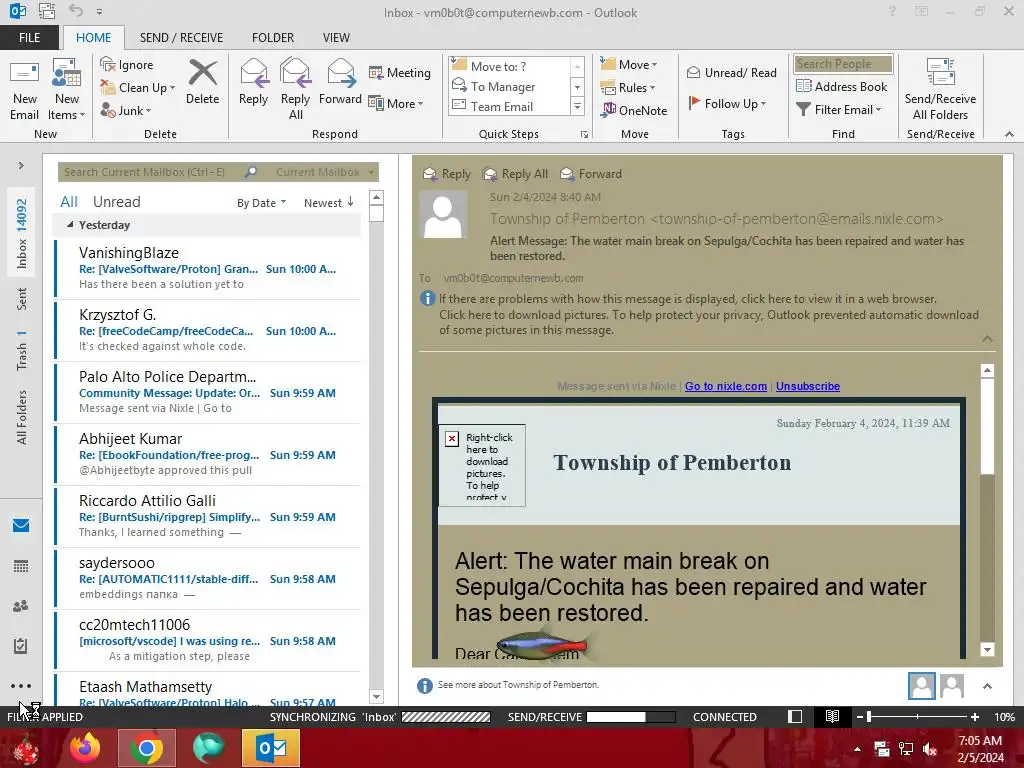This screenshot has height=768, width=1024.
Task: Switch to the FOLDER tab
Action: pyautogui.click(x=273, y=38)
